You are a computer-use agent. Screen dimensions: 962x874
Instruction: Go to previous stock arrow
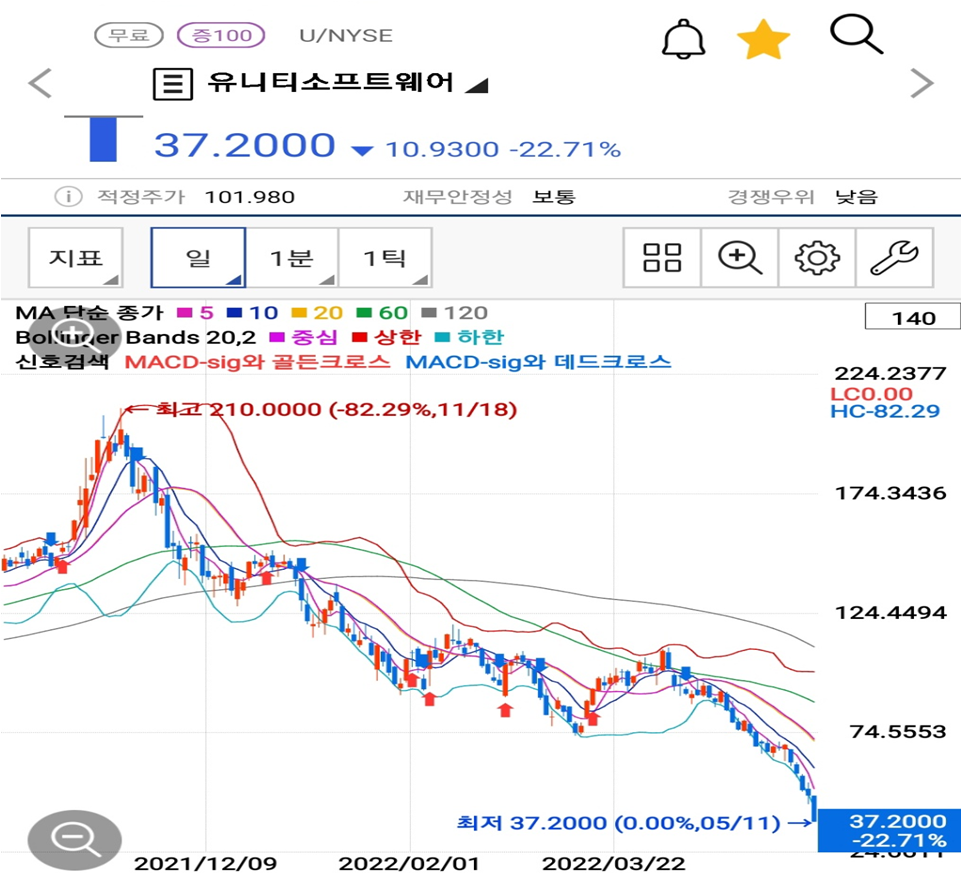(x=40, y=83)
